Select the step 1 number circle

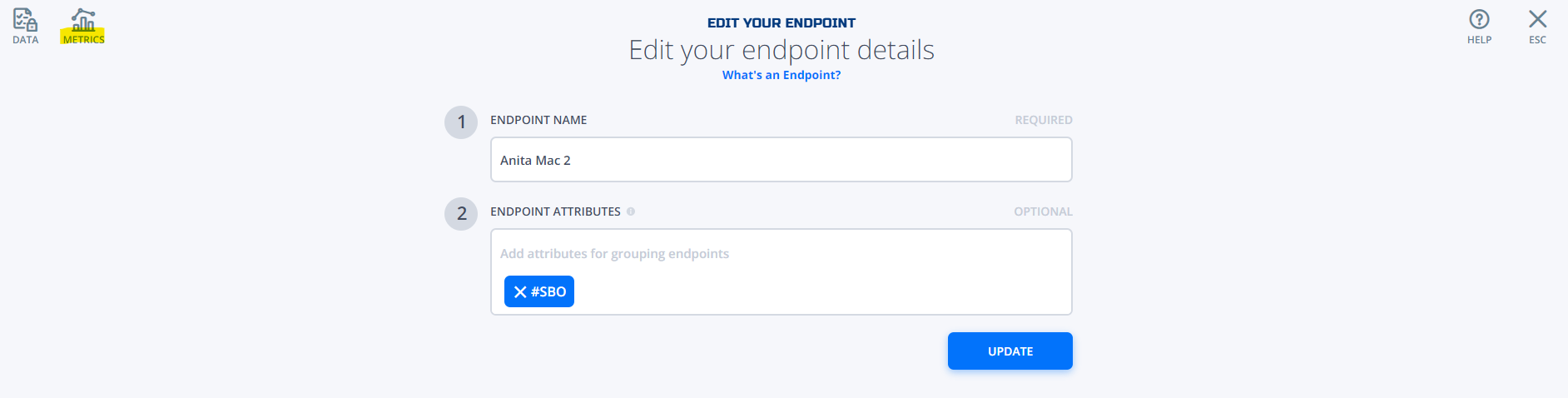[x=461, y=122]
